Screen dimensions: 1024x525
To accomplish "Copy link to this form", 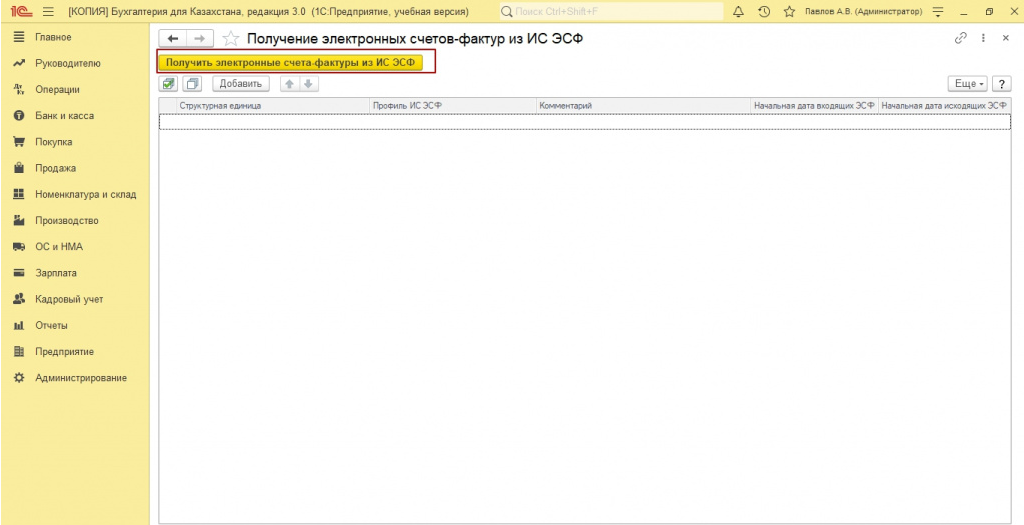I will coord(961,38).
